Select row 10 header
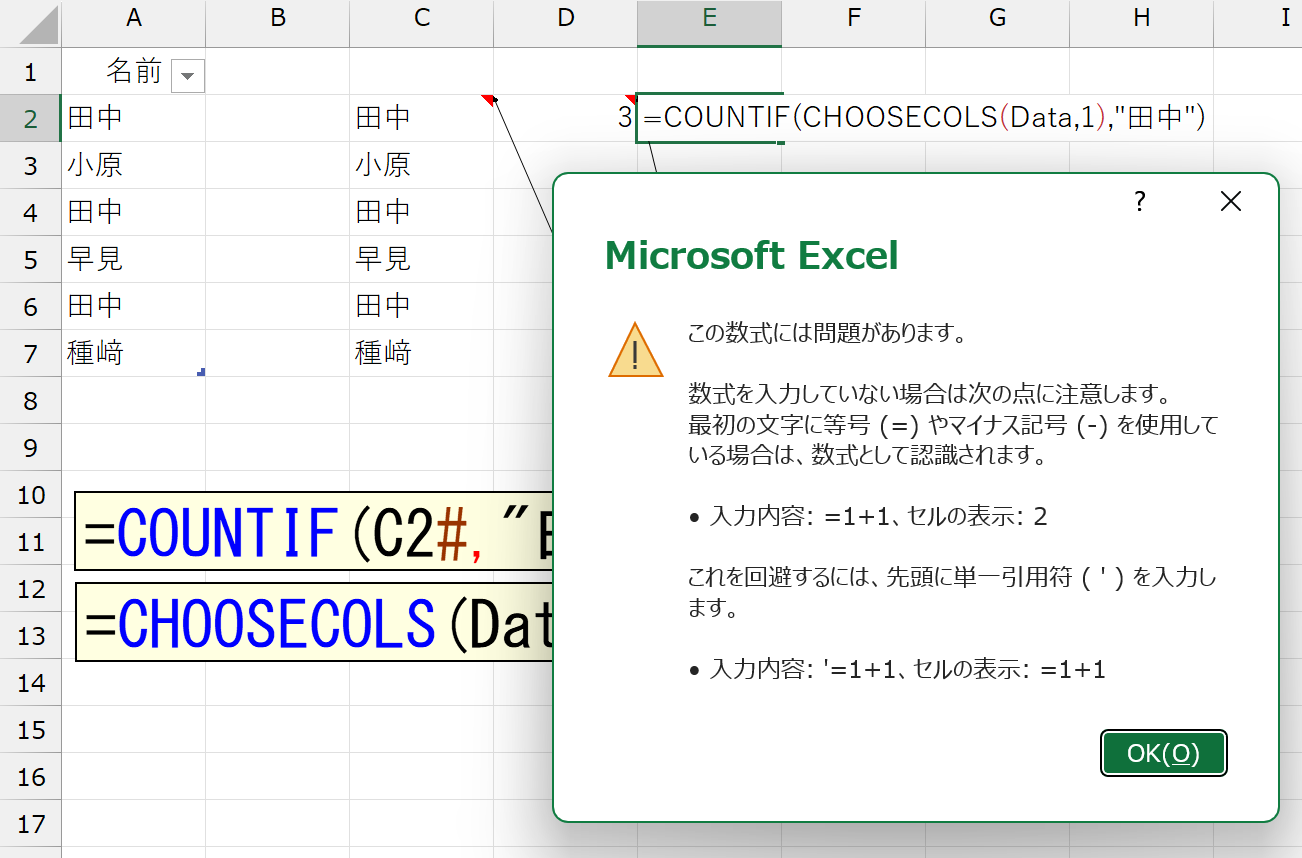Viewport: 1302px width, 858px height. 30,494
